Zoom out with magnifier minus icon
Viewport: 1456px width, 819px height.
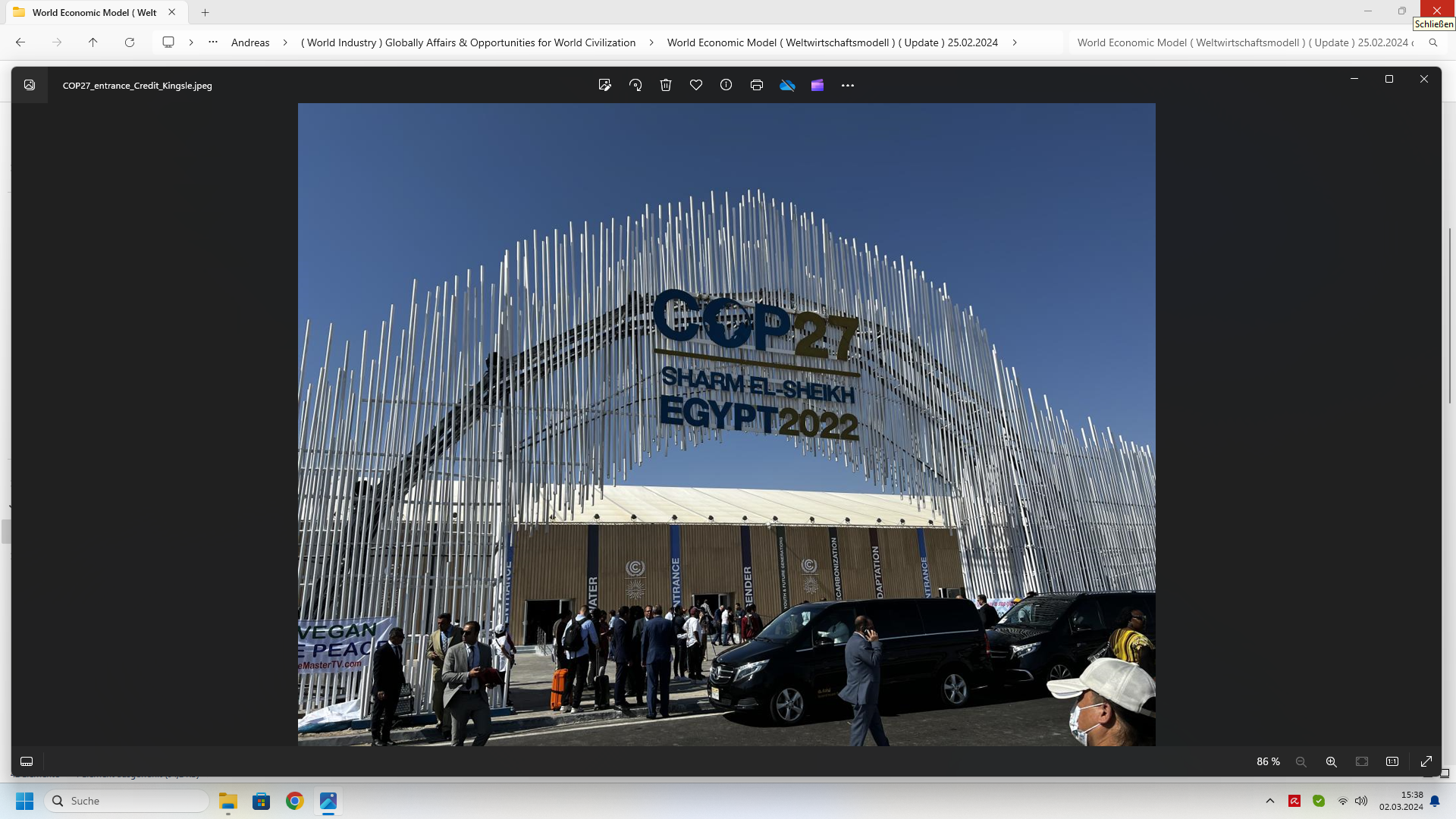point(1301,761)
